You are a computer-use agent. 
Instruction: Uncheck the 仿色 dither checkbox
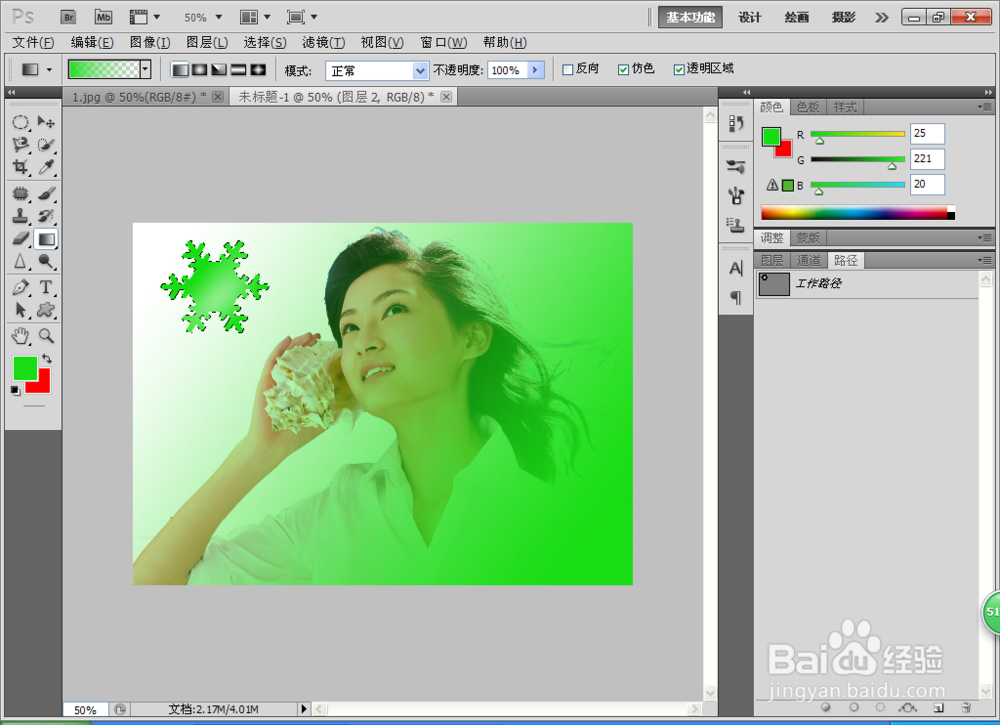[624, 70]
